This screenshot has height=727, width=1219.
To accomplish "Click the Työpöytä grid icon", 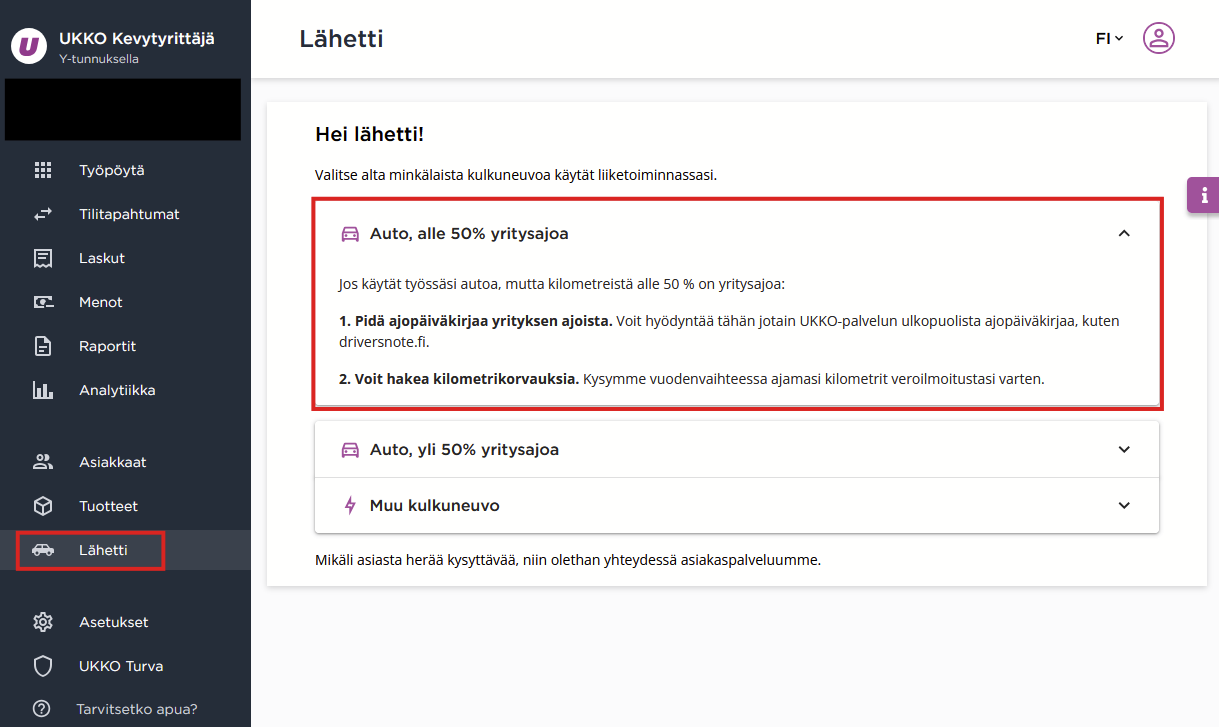I will [x=42, y=170].
